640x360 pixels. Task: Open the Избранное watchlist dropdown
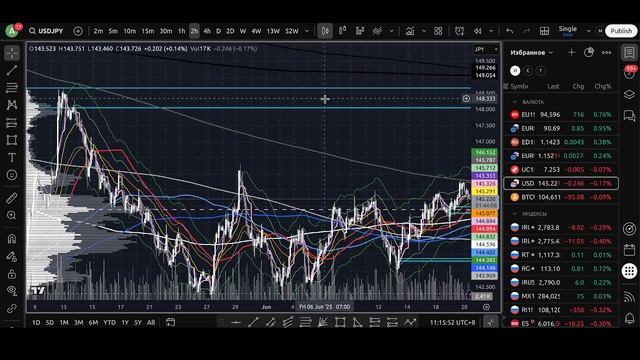coord(531,53)
